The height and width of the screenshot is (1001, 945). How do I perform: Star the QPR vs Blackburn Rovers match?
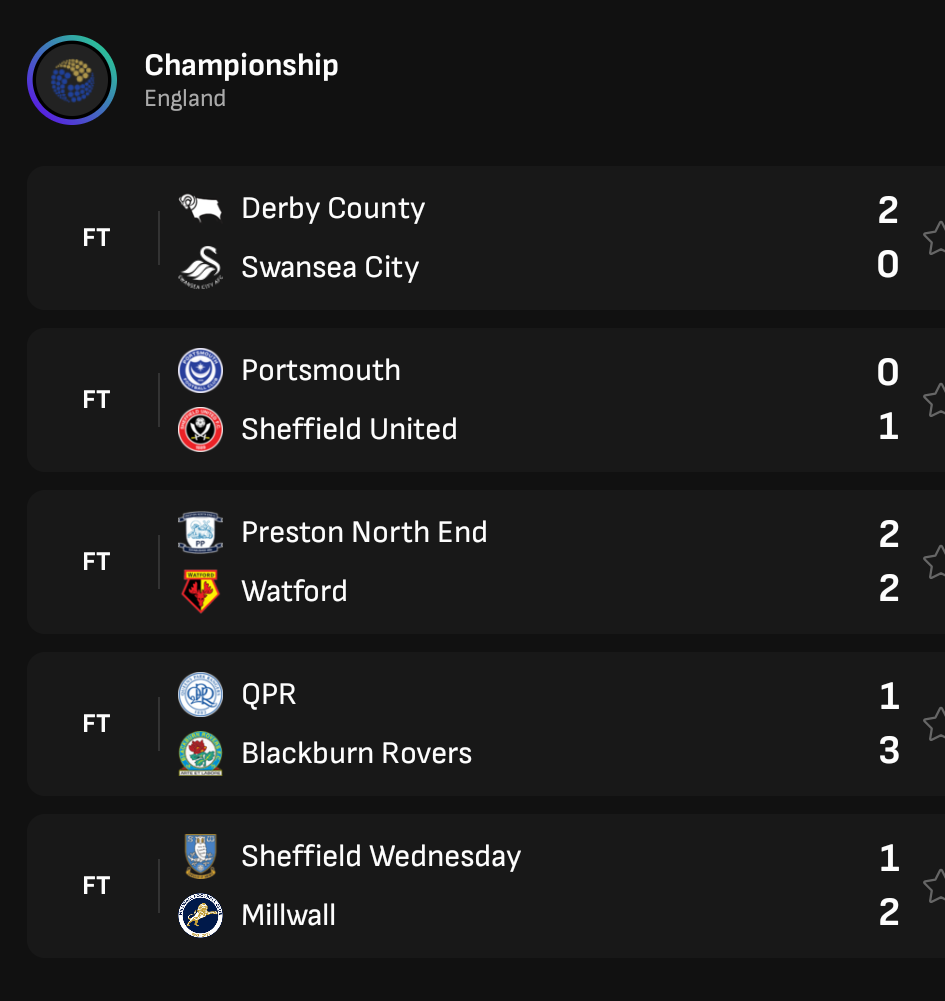pos(935,724)
